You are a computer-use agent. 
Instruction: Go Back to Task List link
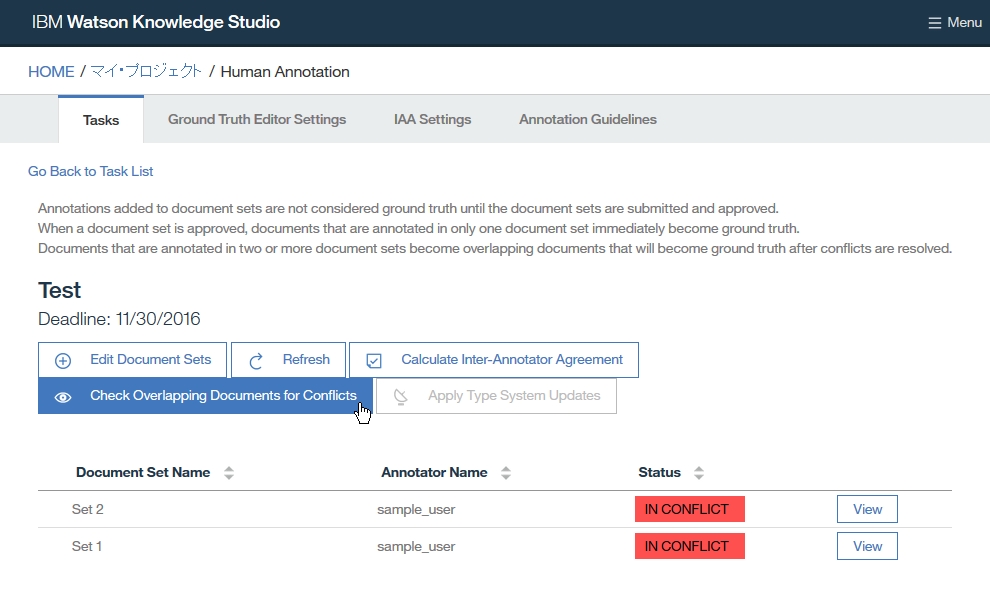click(x=91, y=171)
